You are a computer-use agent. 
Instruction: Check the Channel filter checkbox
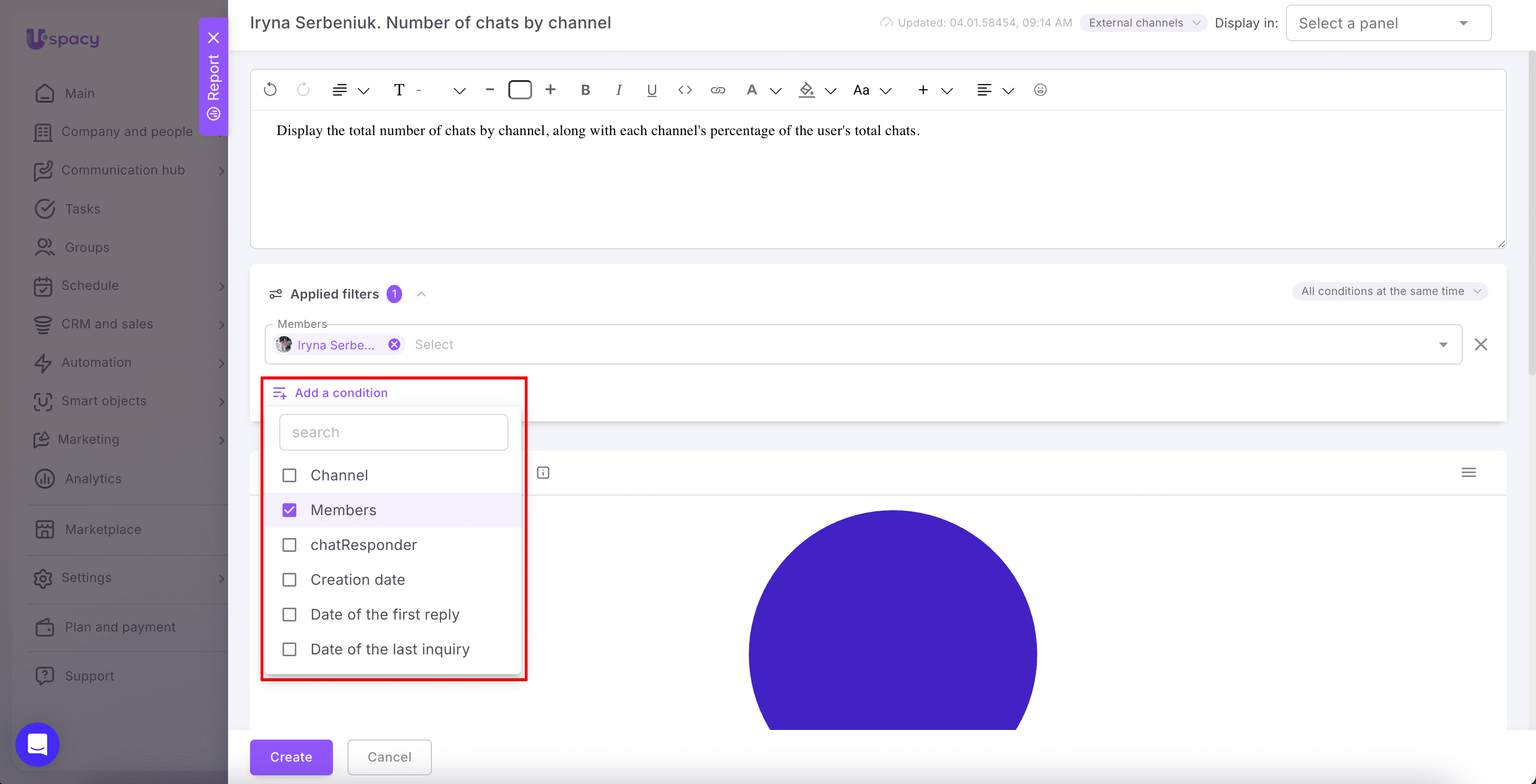(289, 475)
